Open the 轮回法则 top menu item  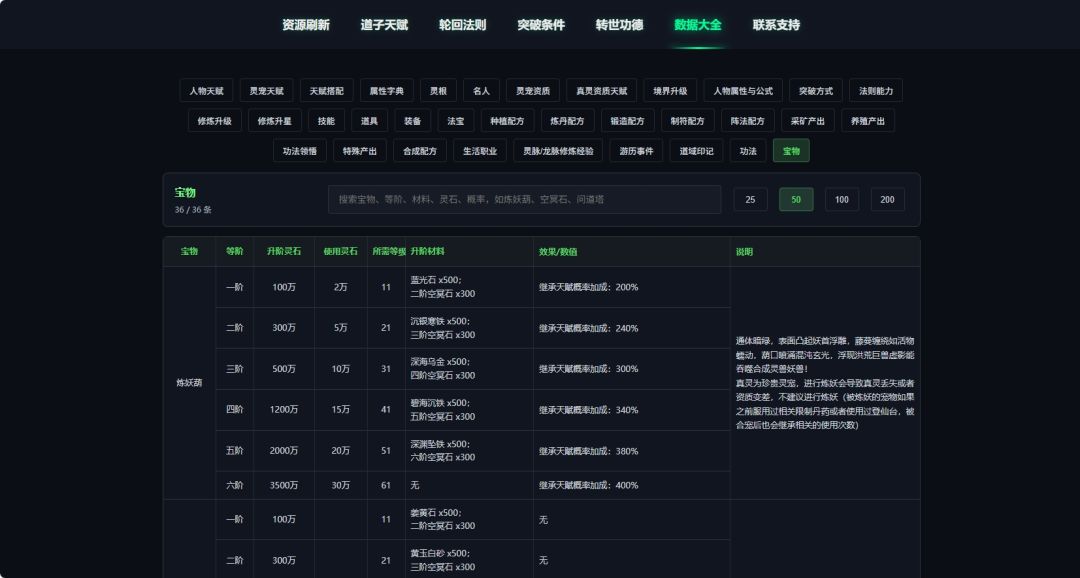[463, 25]
